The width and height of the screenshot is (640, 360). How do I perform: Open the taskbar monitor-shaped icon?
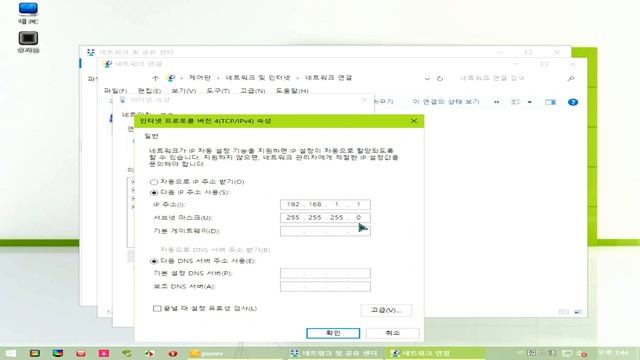(58, 353)
